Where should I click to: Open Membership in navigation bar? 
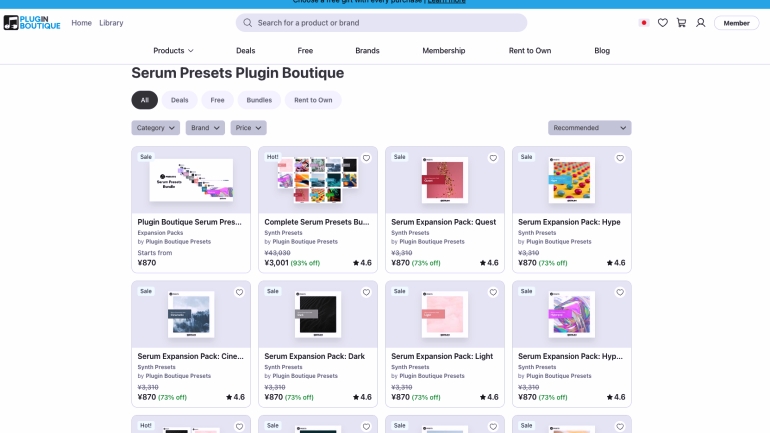pos(443,51)
